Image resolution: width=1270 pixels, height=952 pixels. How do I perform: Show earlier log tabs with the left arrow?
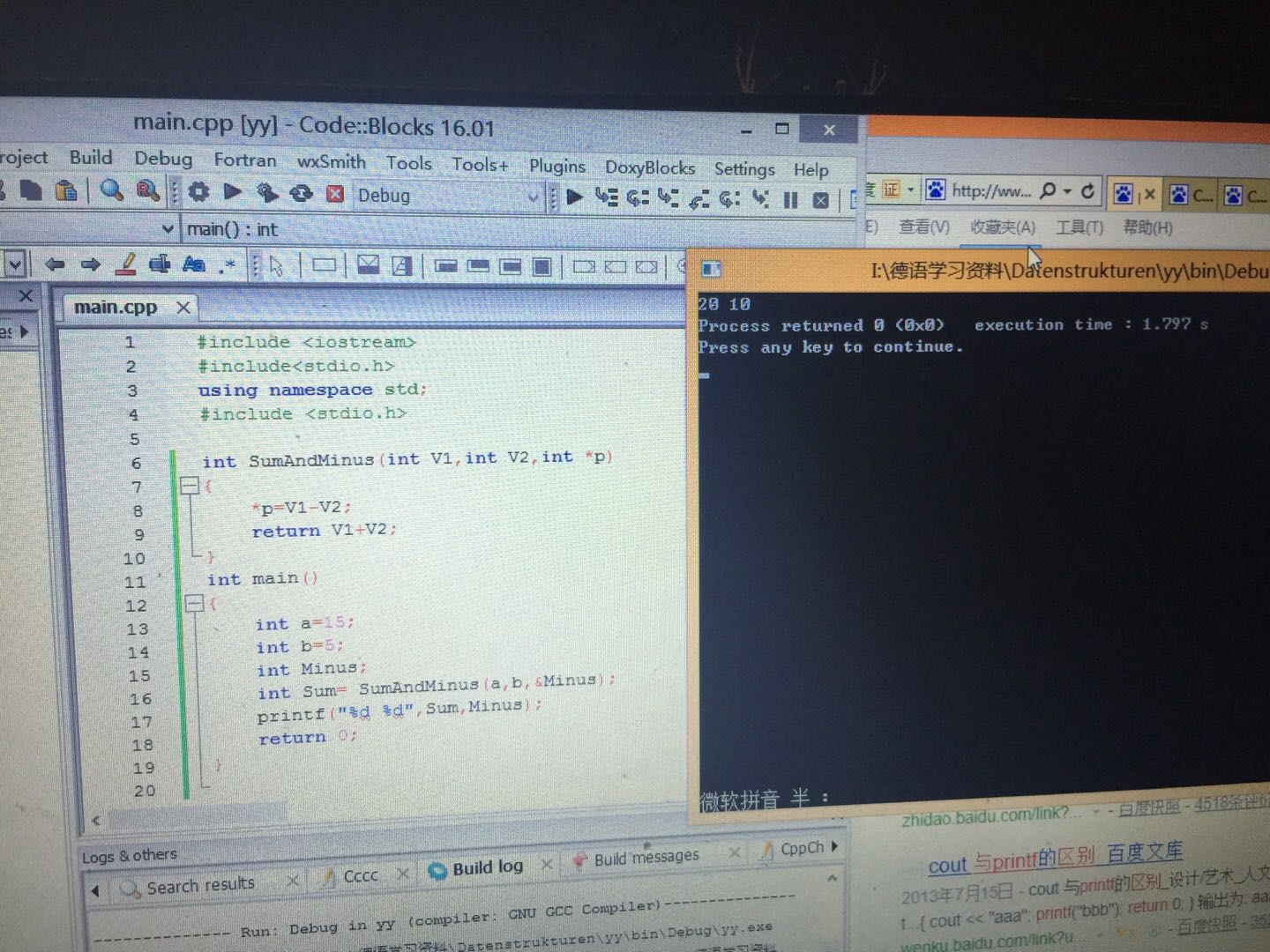click(x=95, y=890)
